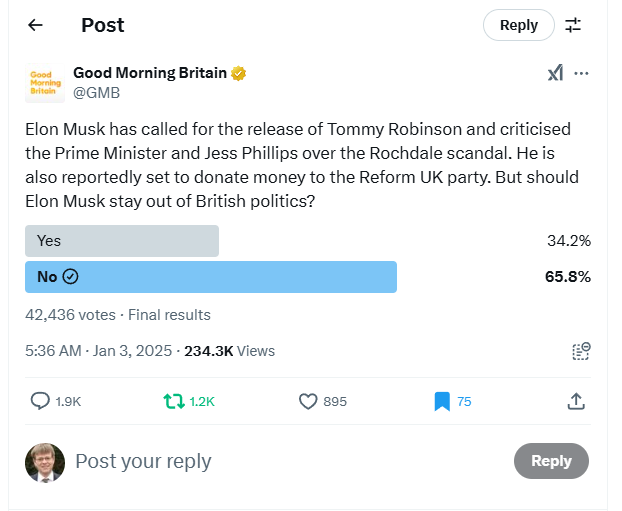Click the top Reply button

point(518,25)
